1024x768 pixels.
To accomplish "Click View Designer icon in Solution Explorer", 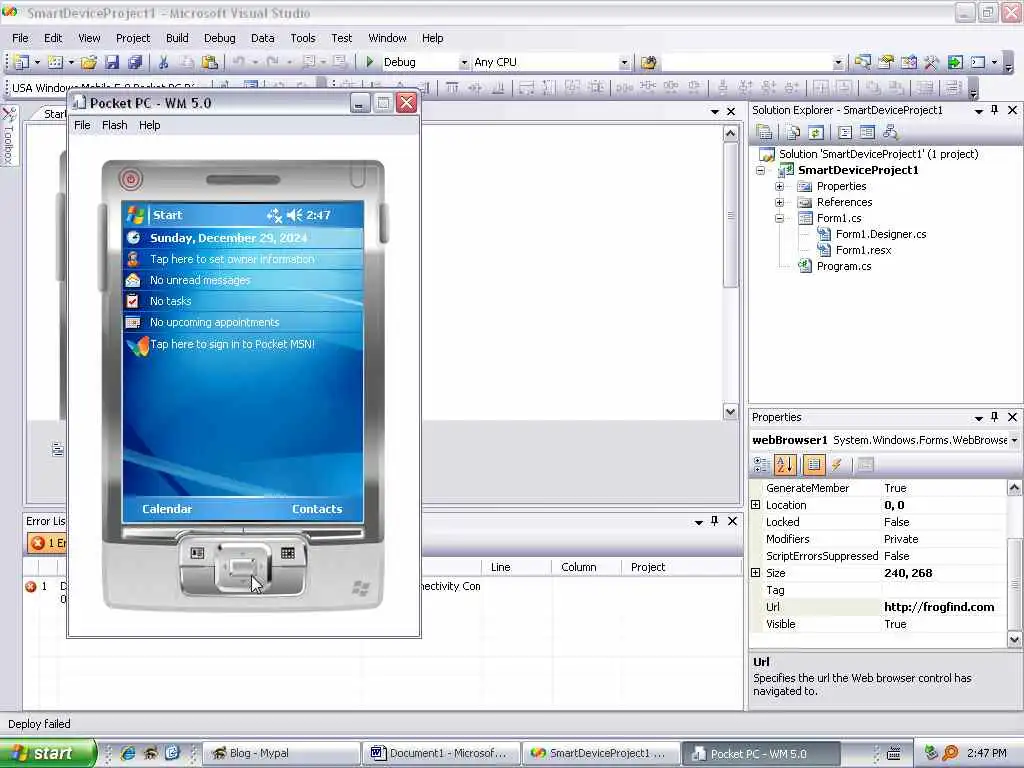I will 867,133.
